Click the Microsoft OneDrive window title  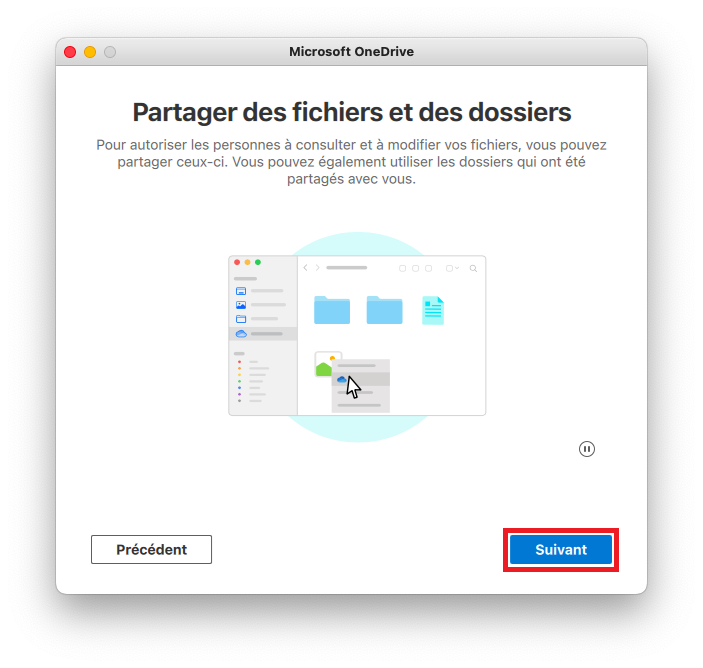coord(351,52)
